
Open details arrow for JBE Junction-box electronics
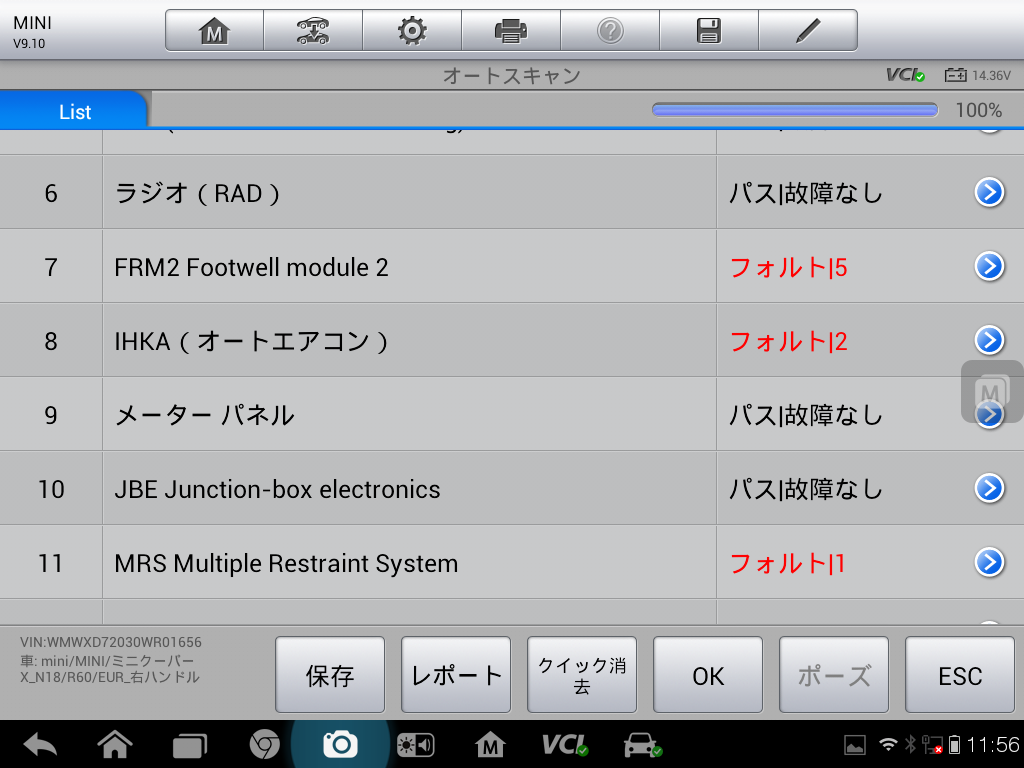coord(989,488)
